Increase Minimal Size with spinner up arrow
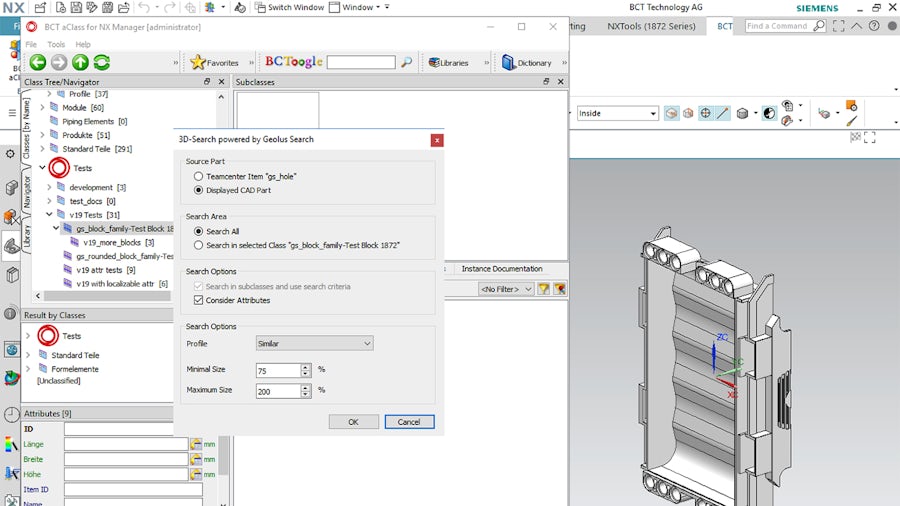Viewport: 900px width, 506px height. [x=306, y=367]
